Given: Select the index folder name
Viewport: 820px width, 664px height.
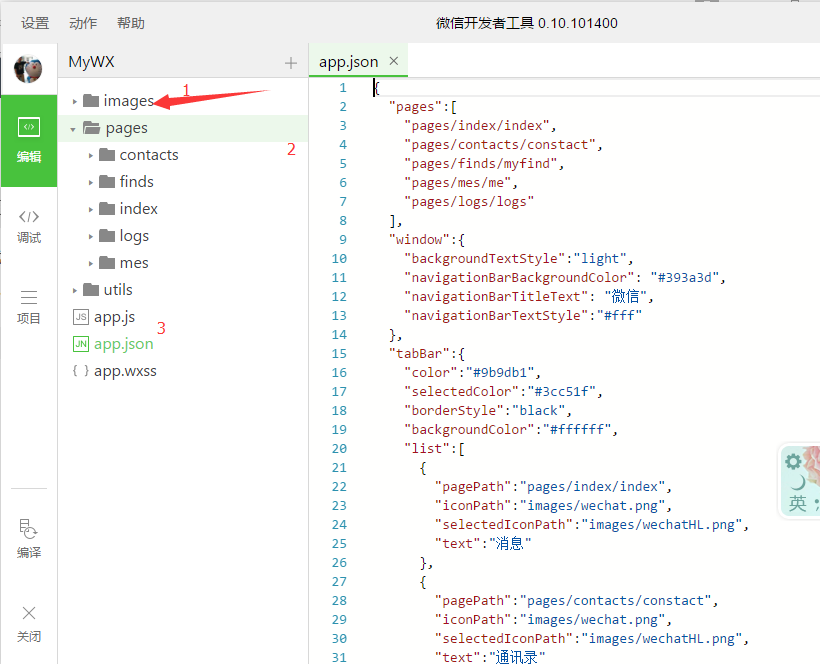Looking at the screenshot, I should tap(139, 209).
